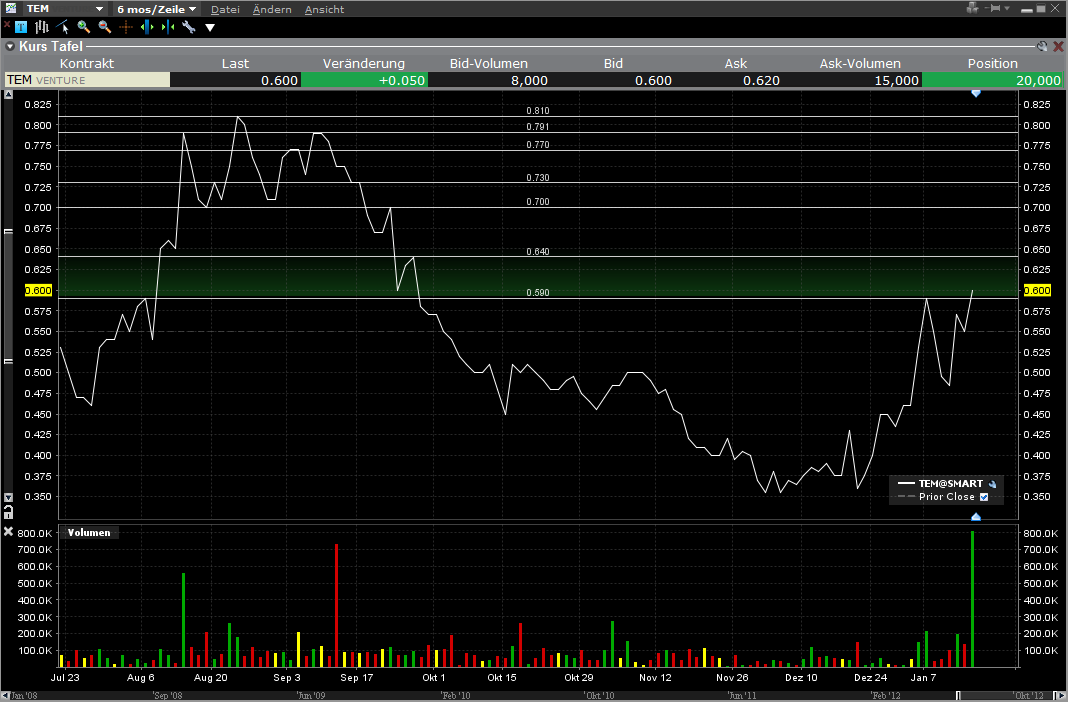Open the Datei menu
The height and width of the screenshot is (702, 1068).
click(x=225, y=9)
